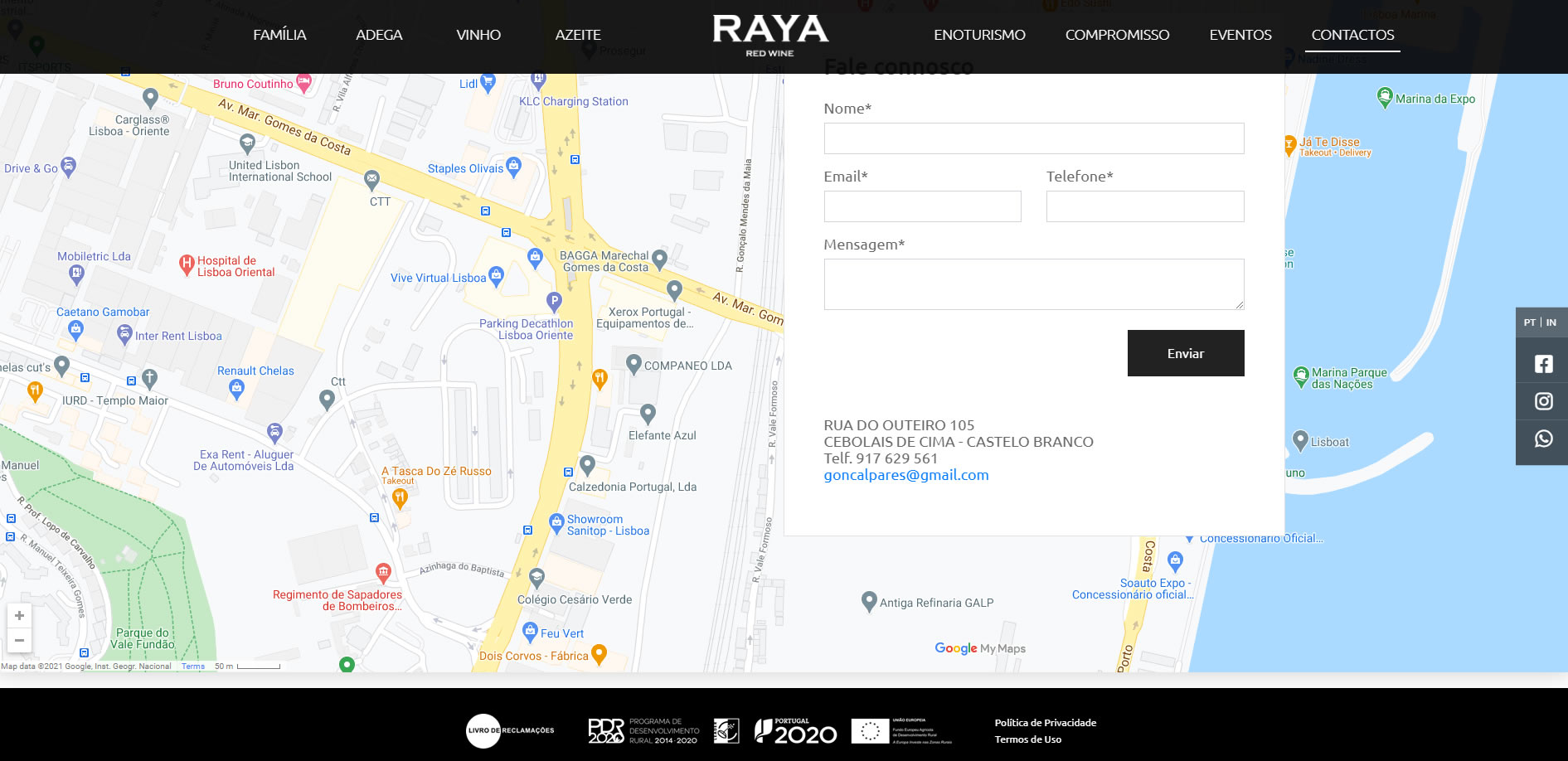1568x761 pixels.
Task: Click the Google My Maps logo
Action: [980, 648]
